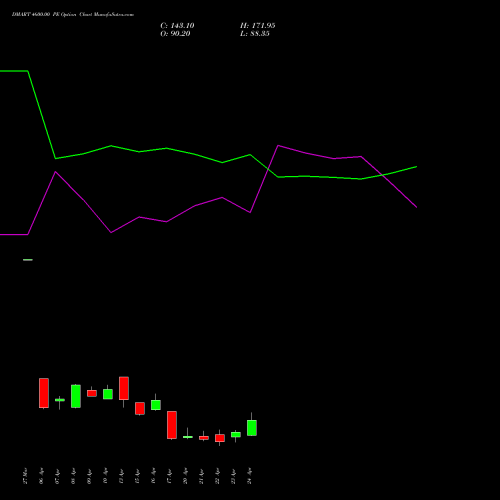The width and height of the screenshot is (500, 500).
Task: Click the green candlestick for 23 Apr
Action: point(236,435)
